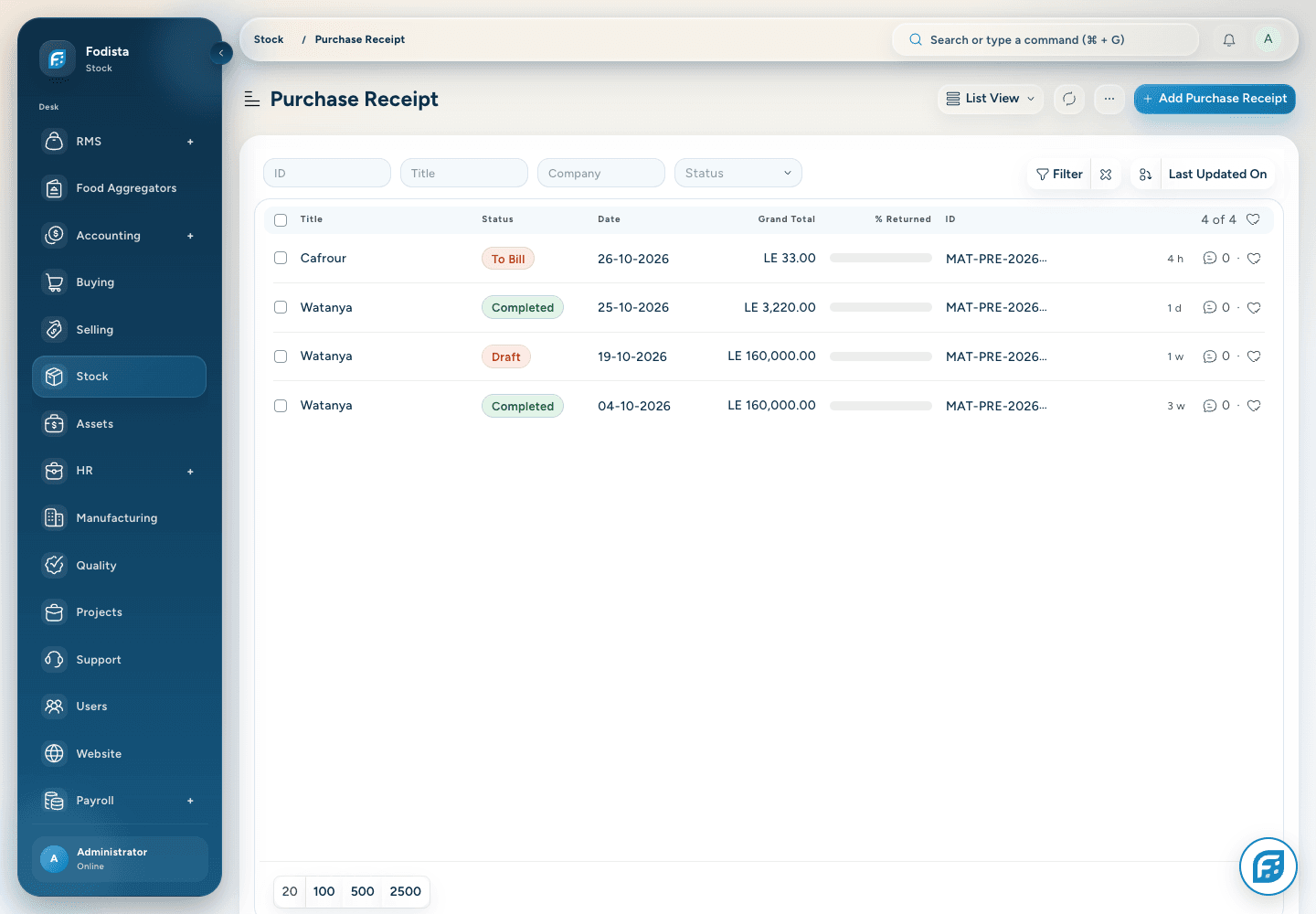Screen dimensions: 1316x914
Task: Open comments icon on Draft Watanya row
Action: coord(1210,356)
